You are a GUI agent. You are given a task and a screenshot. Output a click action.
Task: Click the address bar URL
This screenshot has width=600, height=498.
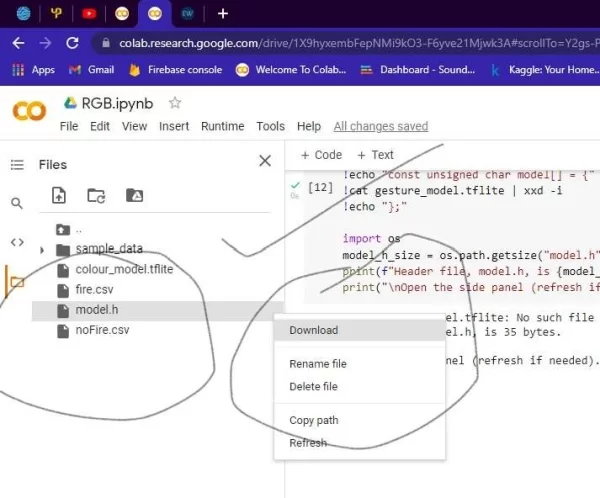click(x=358, y=43)
